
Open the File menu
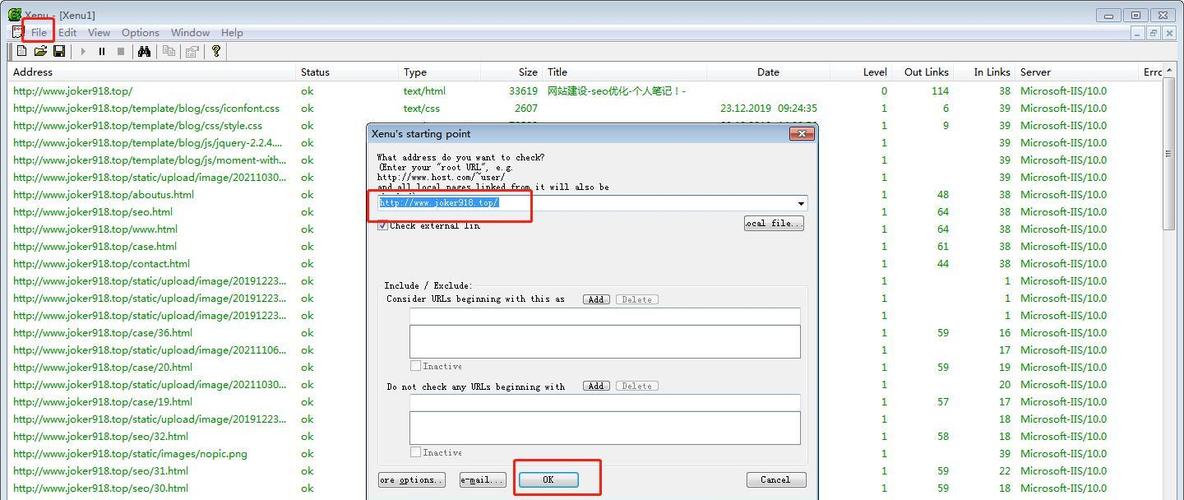39,32
